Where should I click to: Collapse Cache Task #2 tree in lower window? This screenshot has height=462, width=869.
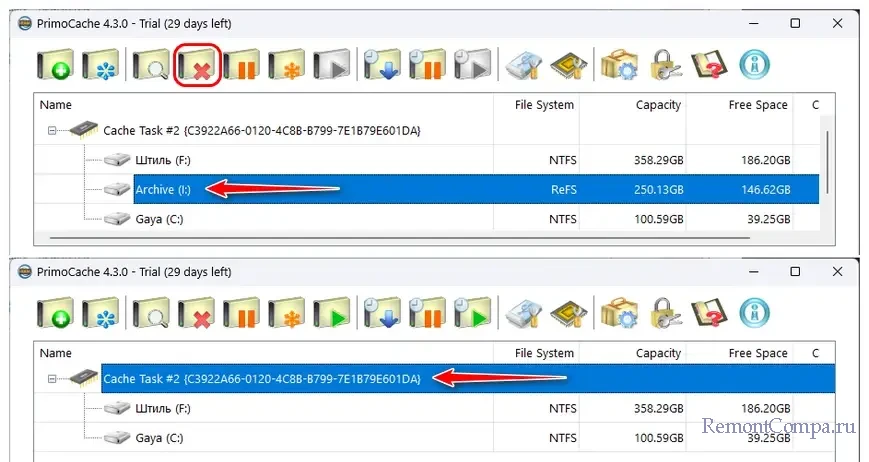(53, 379)
